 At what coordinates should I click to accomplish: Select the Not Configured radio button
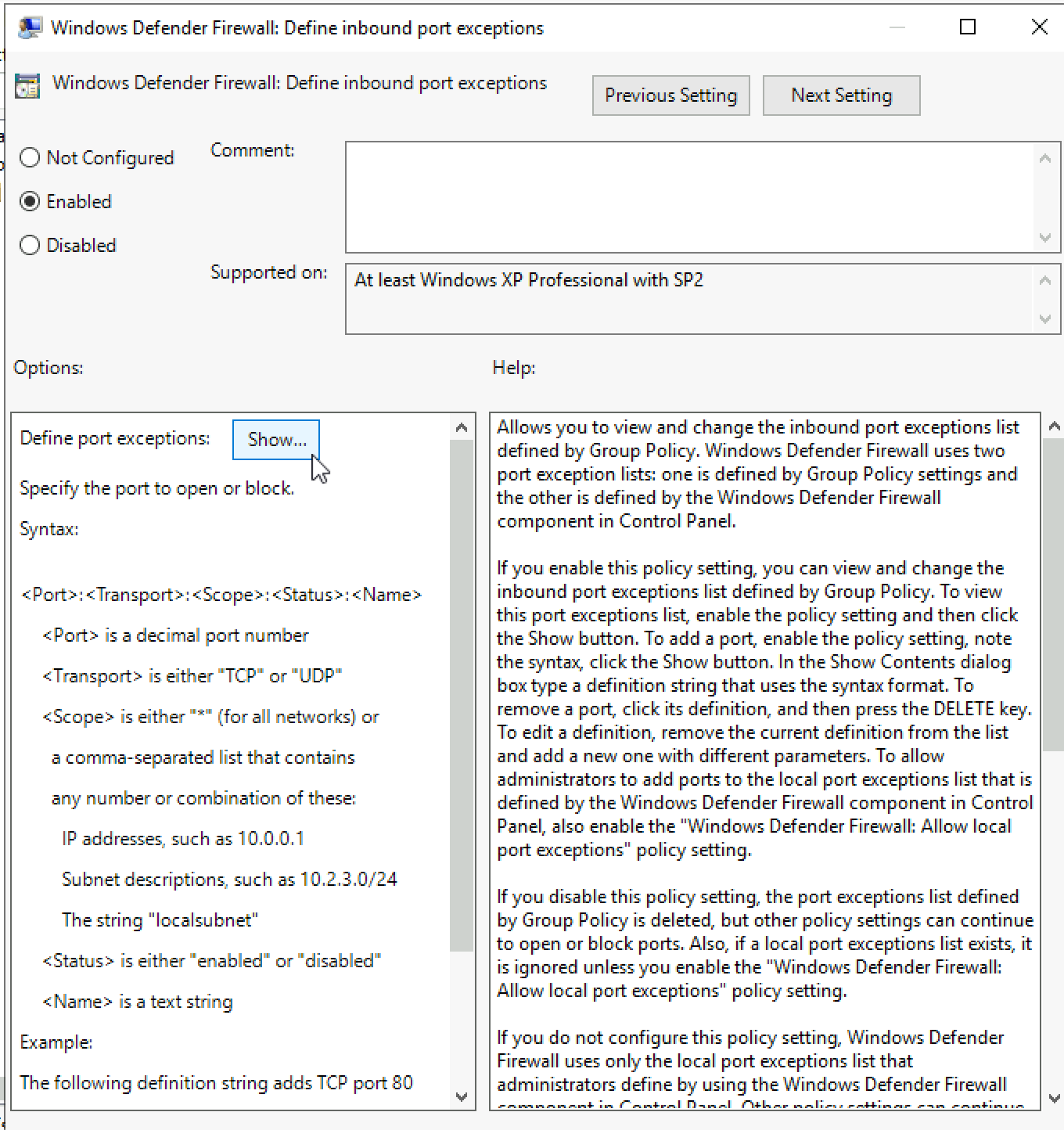pos(97,158)
